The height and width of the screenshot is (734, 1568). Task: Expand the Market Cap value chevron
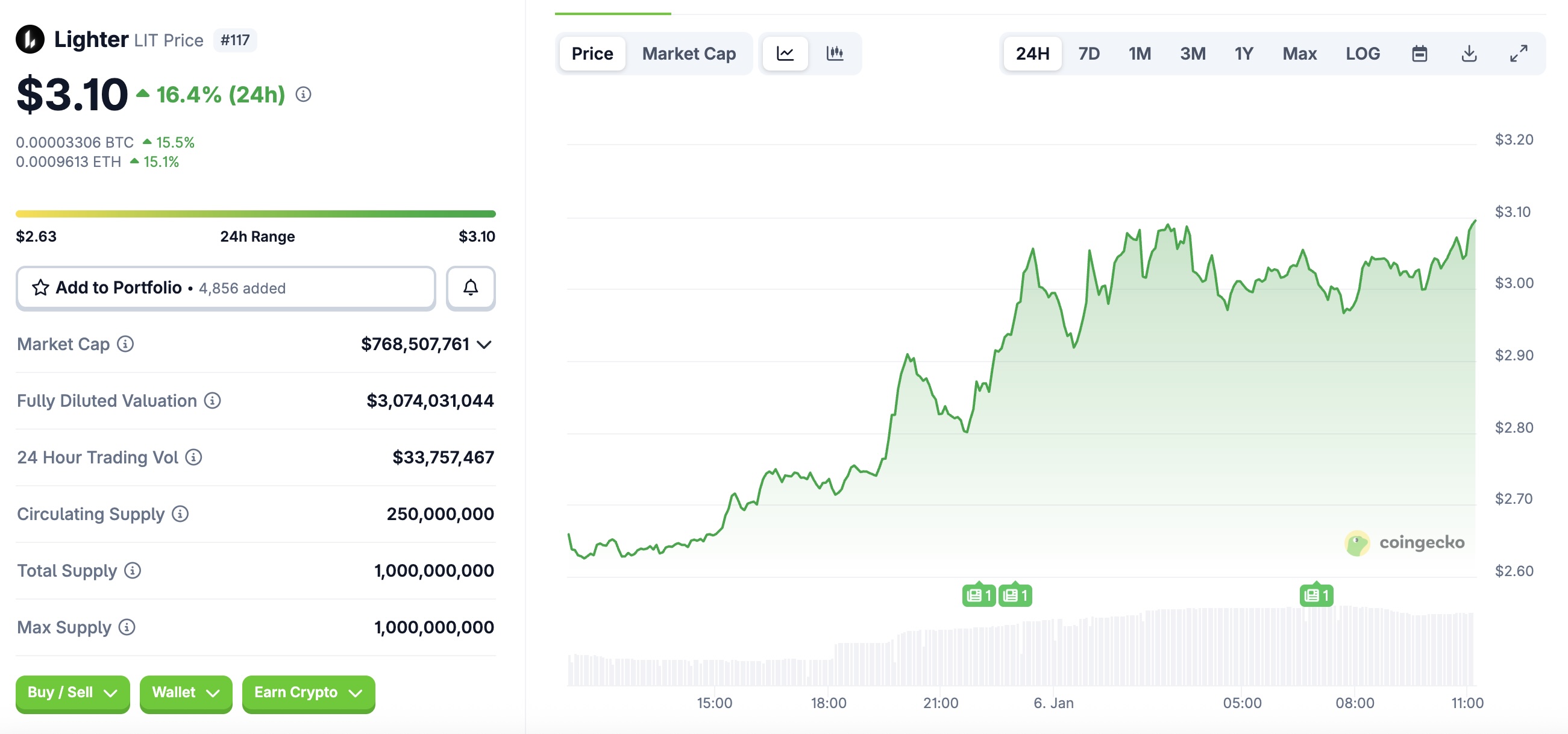[484, 345]
